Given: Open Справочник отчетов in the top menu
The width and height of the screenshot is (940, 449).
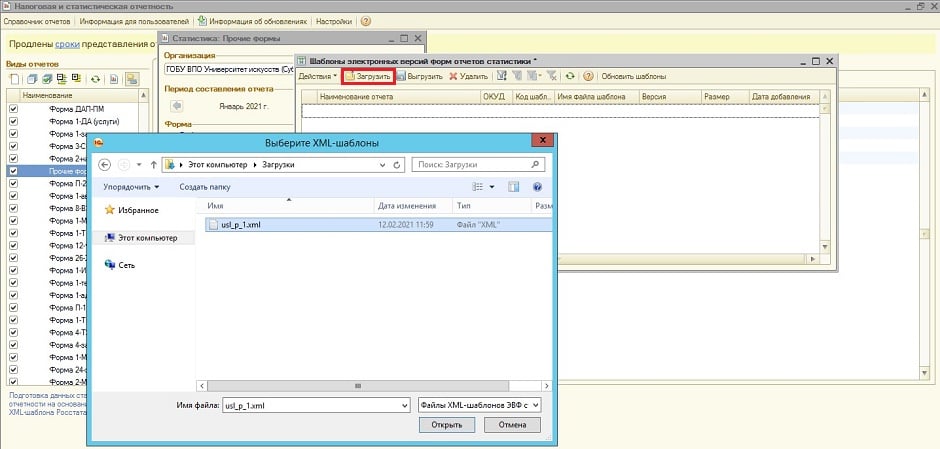Looking at the screenshot, I should click(x=36, y=21).
